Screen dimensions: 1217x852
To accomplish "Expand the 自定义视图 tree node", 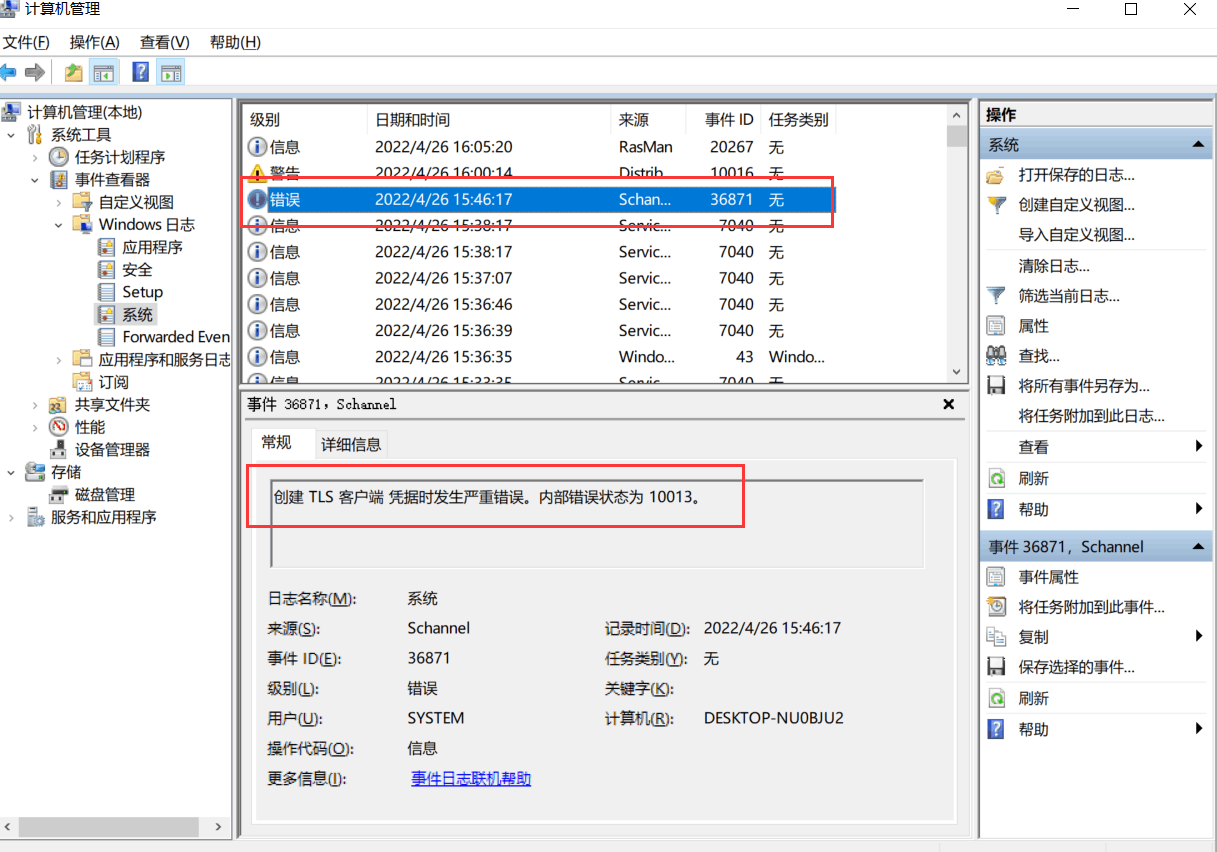I will point(59,202).
